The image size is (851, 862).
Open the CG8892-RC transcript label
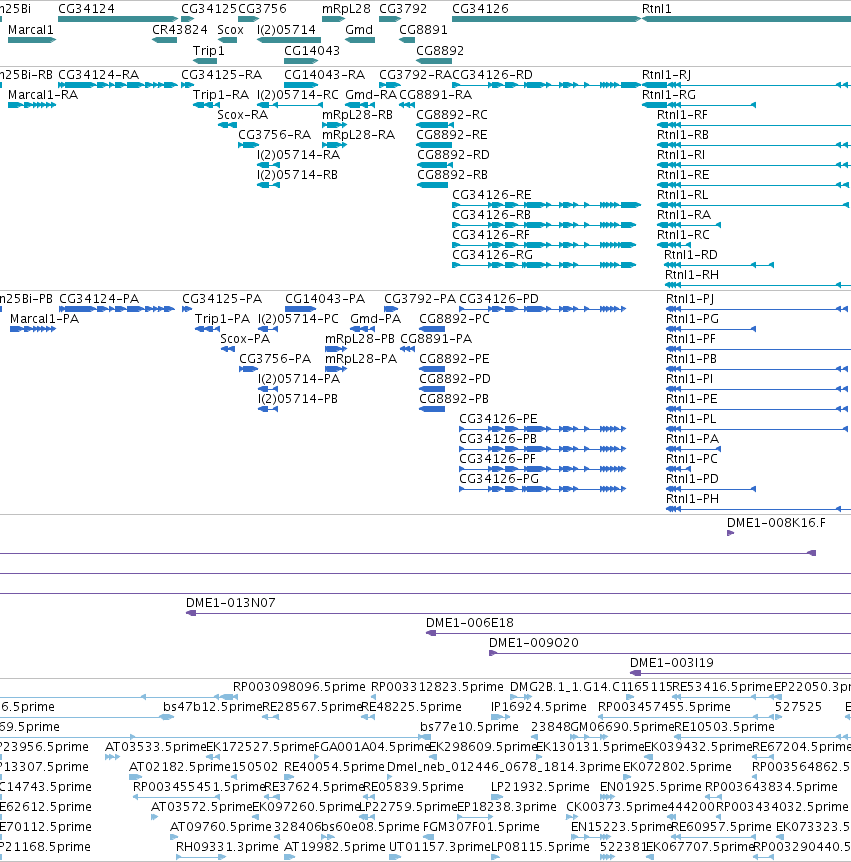point(452,115)
